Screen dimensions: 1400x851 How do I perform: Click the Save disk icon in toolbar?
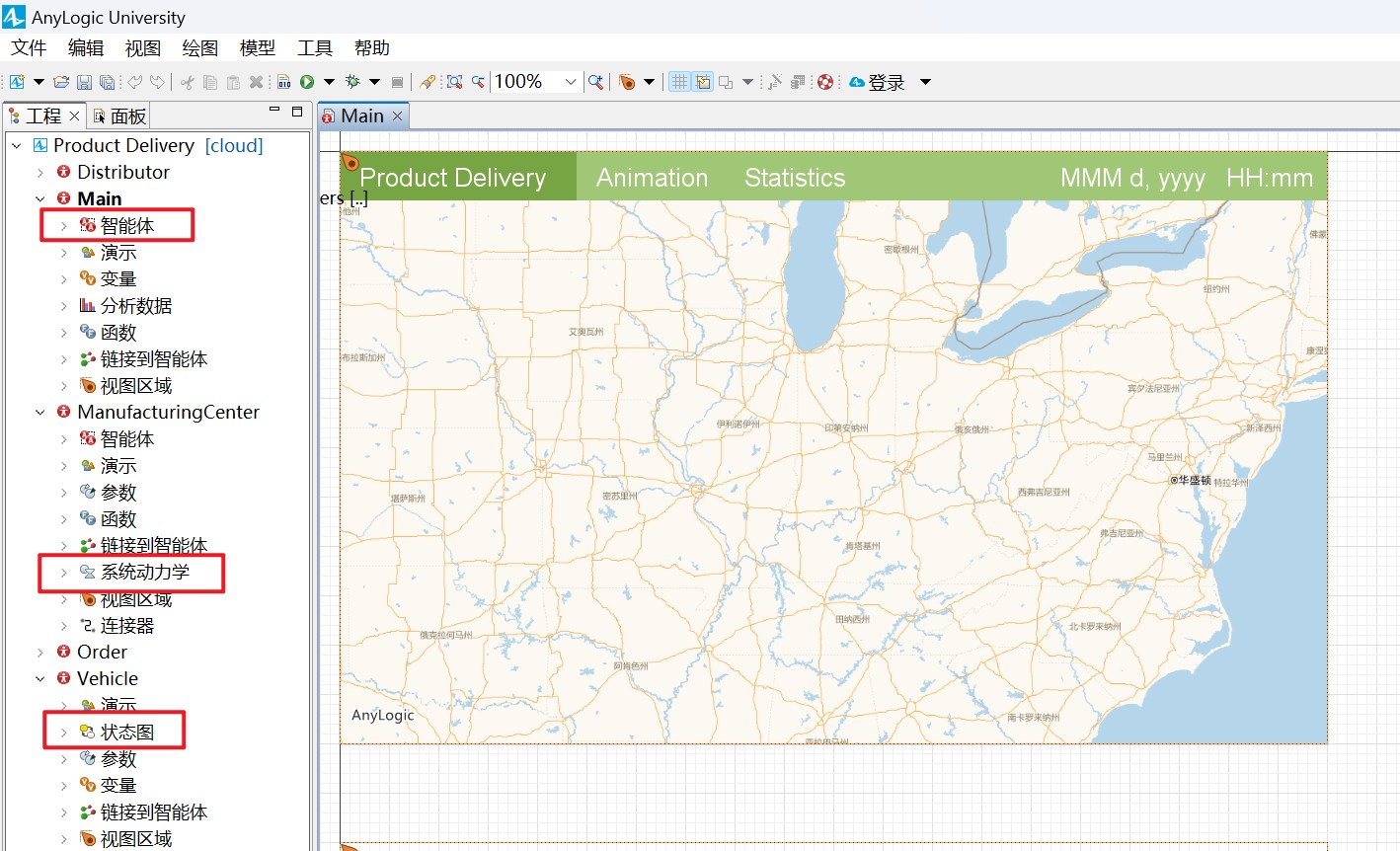(84, 82)
